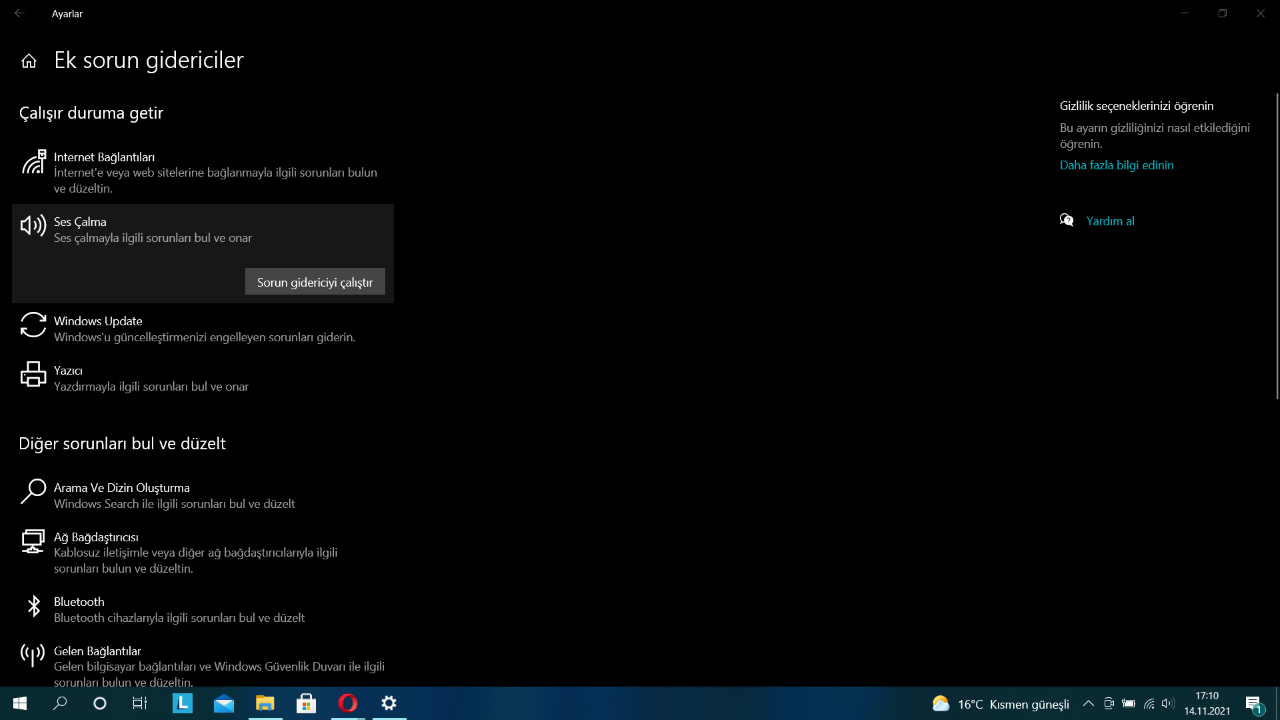
Task: Launch File Explorer from taskbar
Action: [264, 703]
